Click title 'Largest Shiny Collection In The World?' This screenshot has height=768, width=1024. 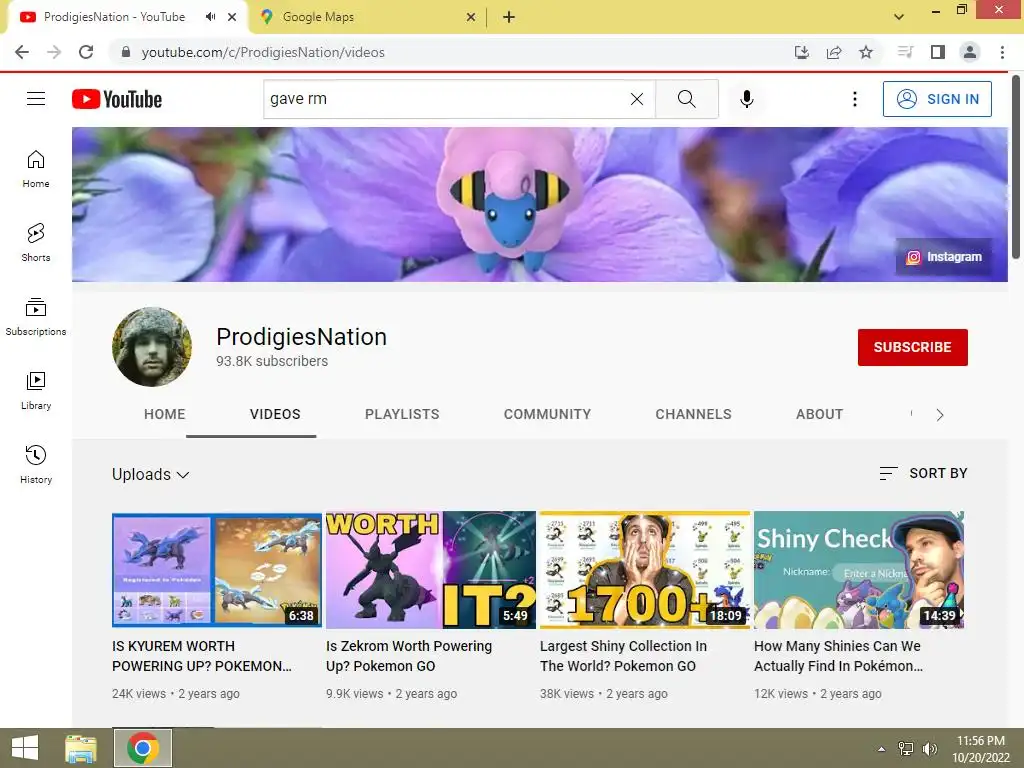tap(623, 656)
